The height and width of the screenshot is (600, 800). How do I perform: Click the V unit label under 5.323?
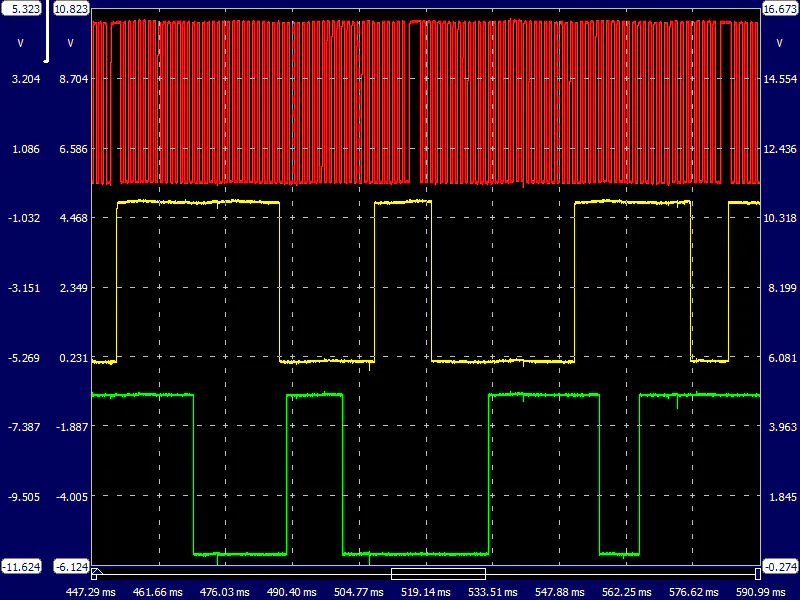click(21, 43)
